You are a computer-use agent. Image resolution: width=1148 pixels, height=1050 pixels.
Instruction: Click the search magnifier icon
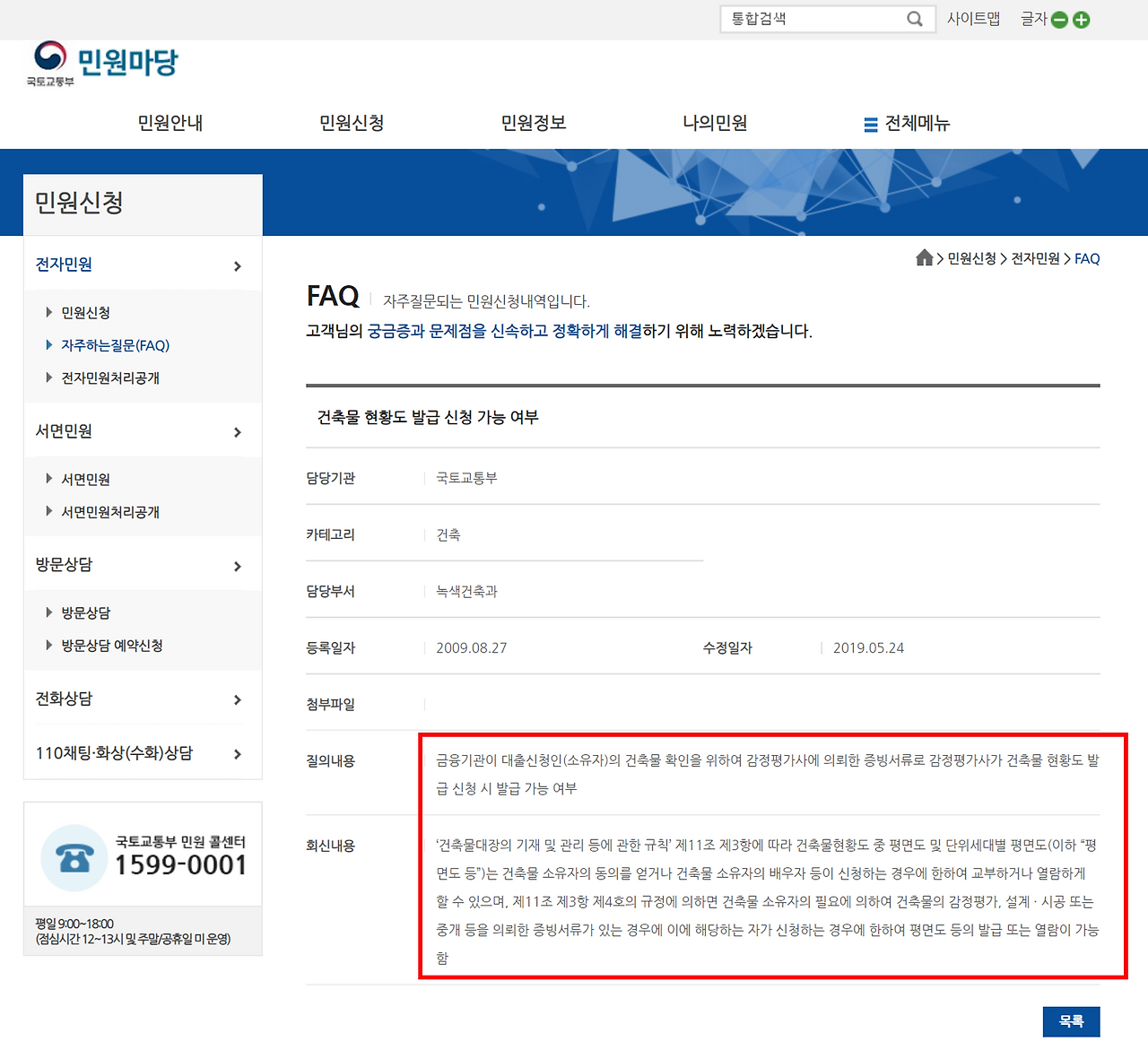pos(915,19)
